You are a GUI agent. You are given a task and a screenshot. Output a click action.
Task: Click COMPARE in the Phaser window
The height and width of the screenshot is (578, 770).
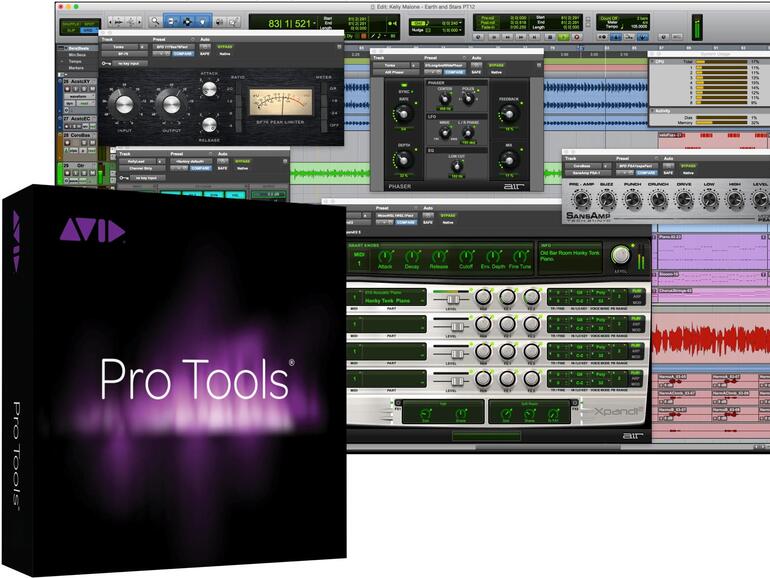point(454,72)
